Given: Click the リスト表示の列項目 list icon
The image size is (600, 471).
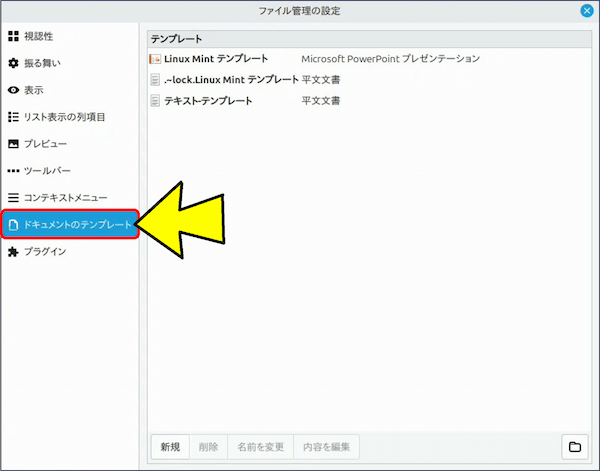Looking at the screenshot, I should pyautogui.click(x=13, y=117).
